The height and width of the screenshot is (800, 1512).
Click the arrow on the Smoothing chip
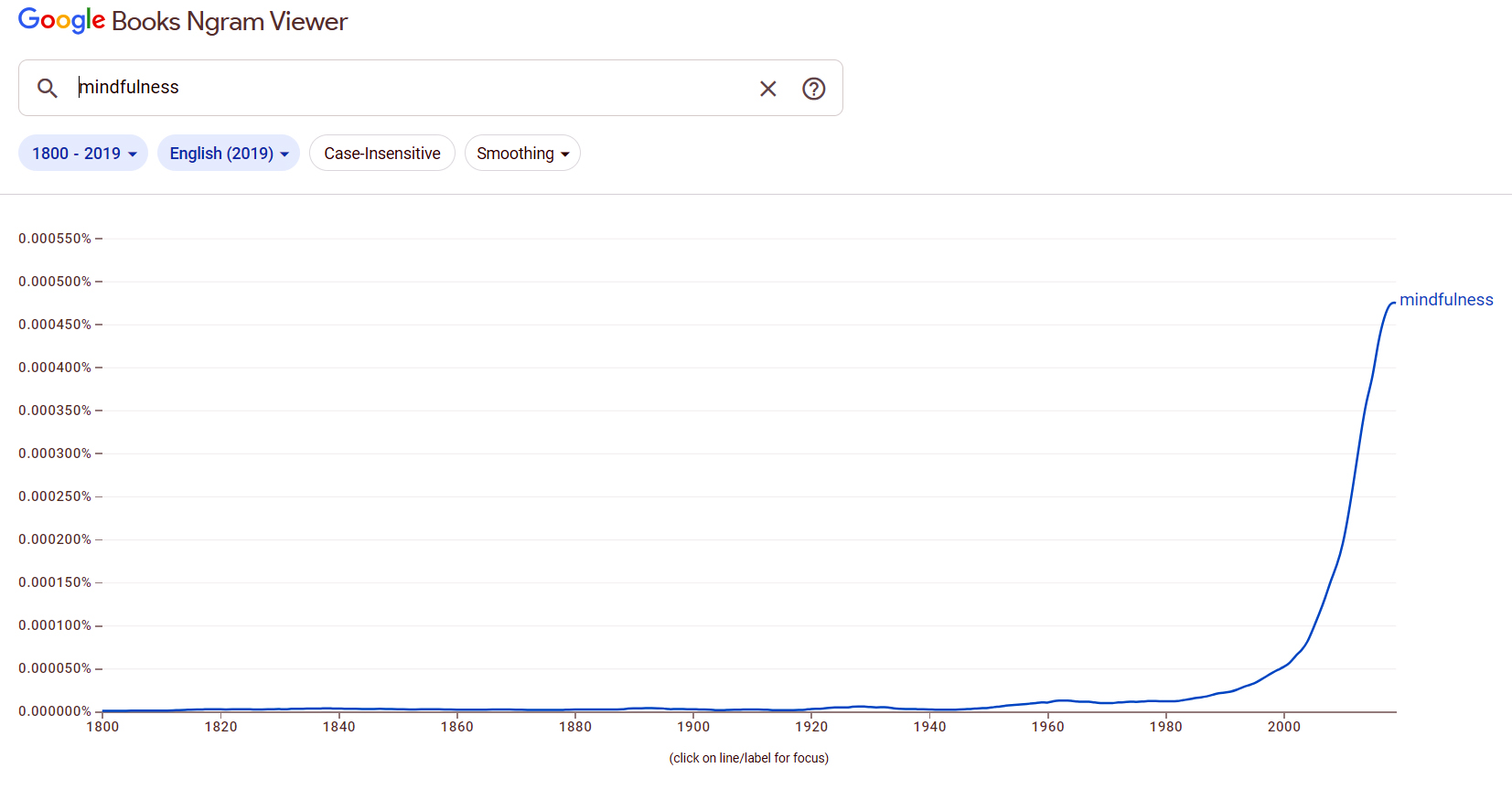[565, 155]
